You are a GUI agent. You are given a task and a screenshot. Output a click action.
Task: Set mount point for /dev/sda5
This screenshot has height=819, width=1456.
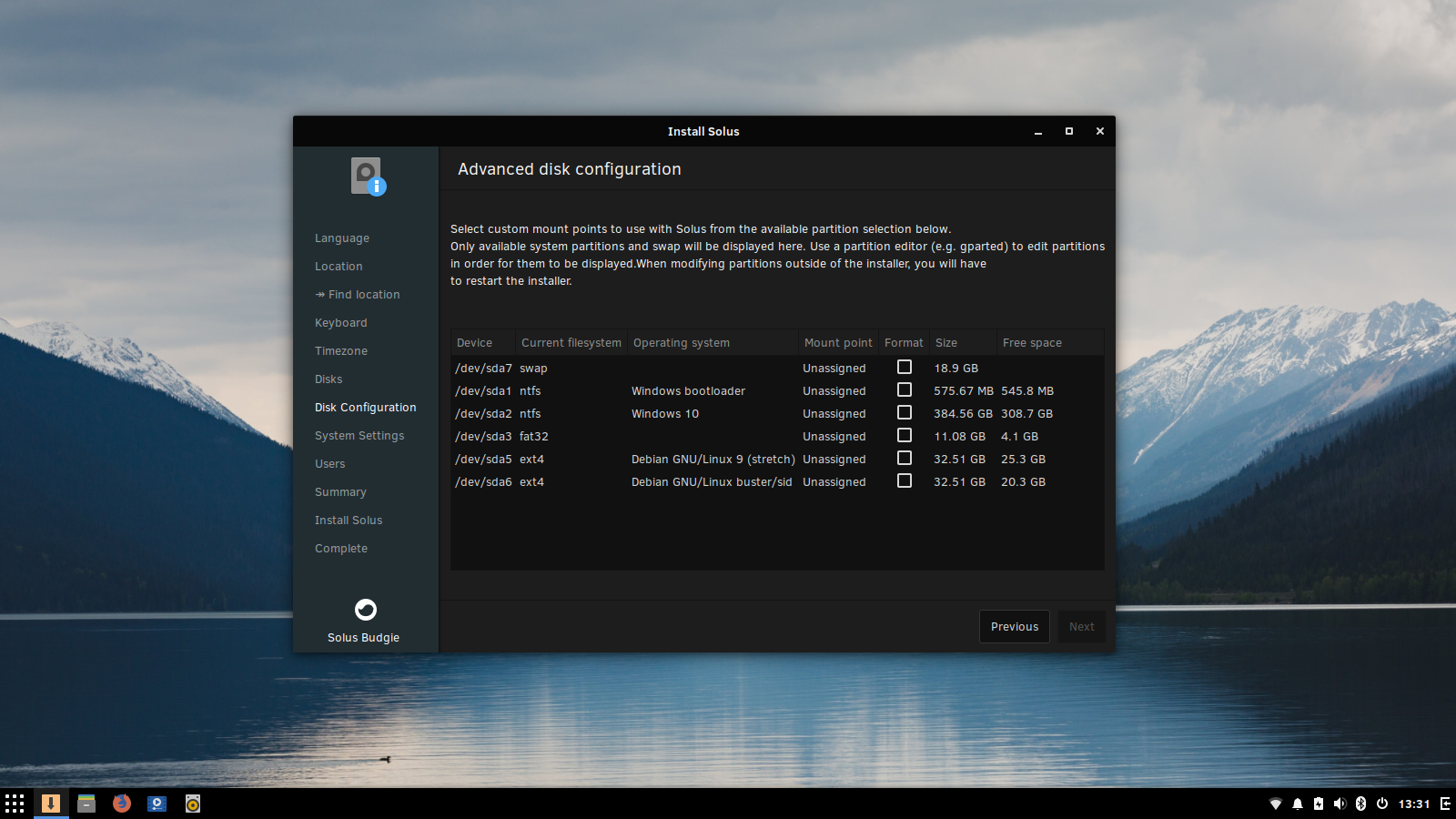pyautogui.click(x=834, y=460)
